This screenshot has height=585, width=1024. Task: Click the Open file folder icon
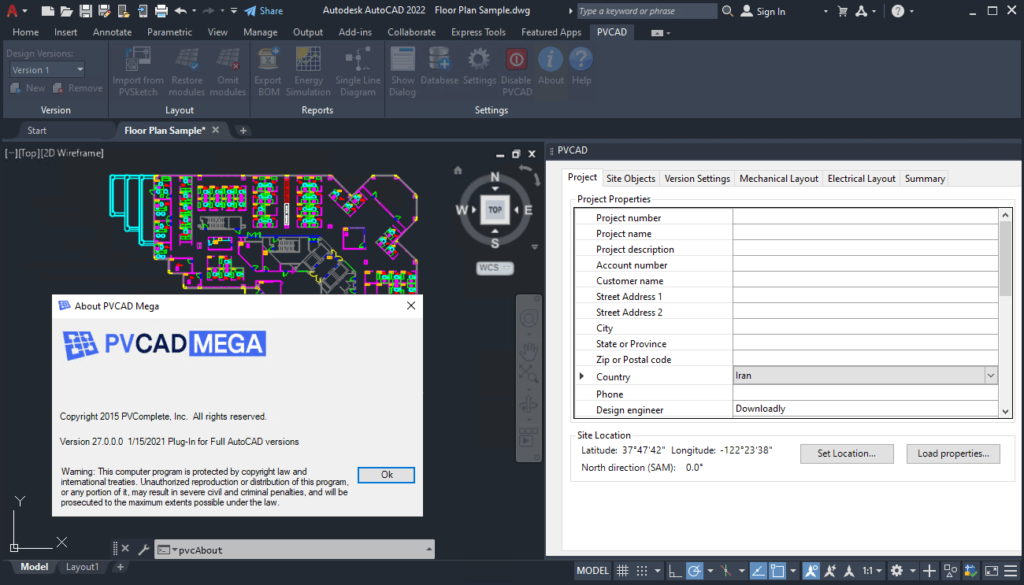pos(66,11)
